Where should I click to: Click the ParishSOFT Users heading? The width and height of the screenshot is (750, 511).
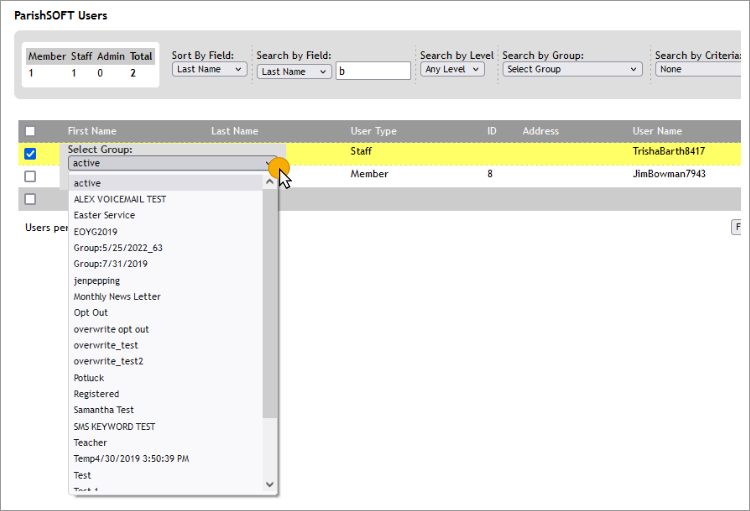click(61, 16)
